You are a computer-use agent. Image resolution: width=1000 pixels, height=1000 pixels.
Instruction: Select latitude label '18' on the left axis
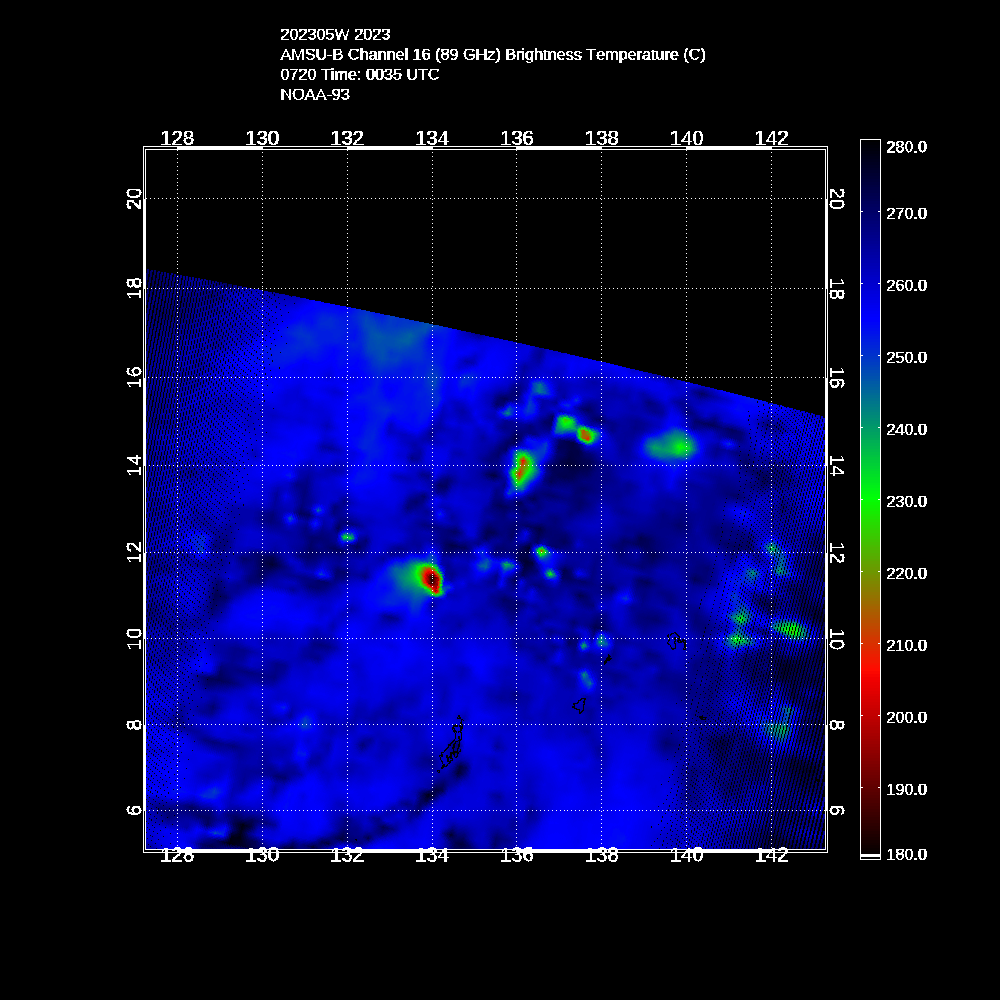(134, 288)
